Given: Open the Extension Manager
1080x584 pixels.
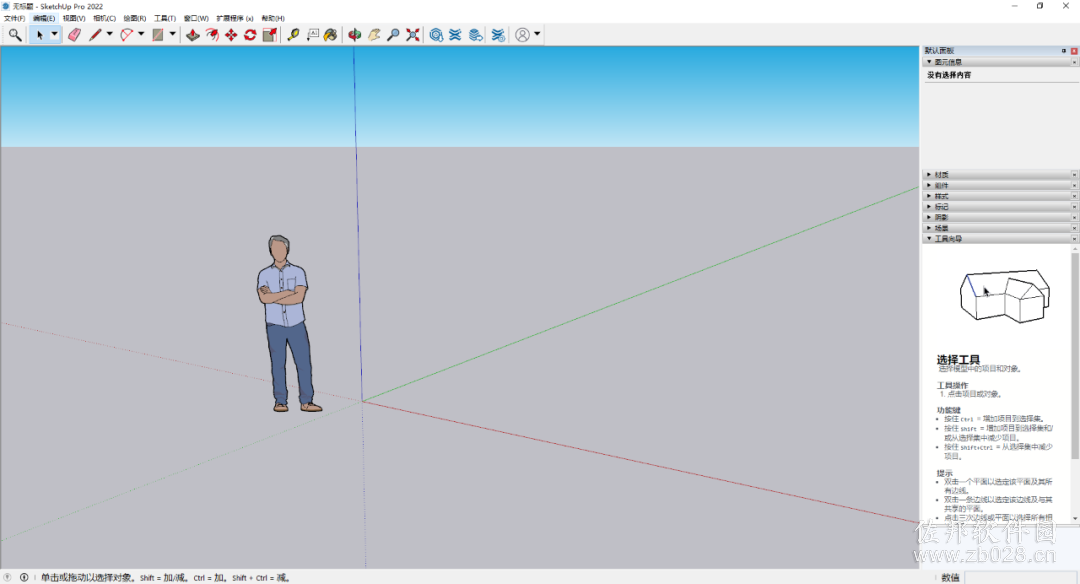Looking at the screenshot, I should (x=498, y=34).
